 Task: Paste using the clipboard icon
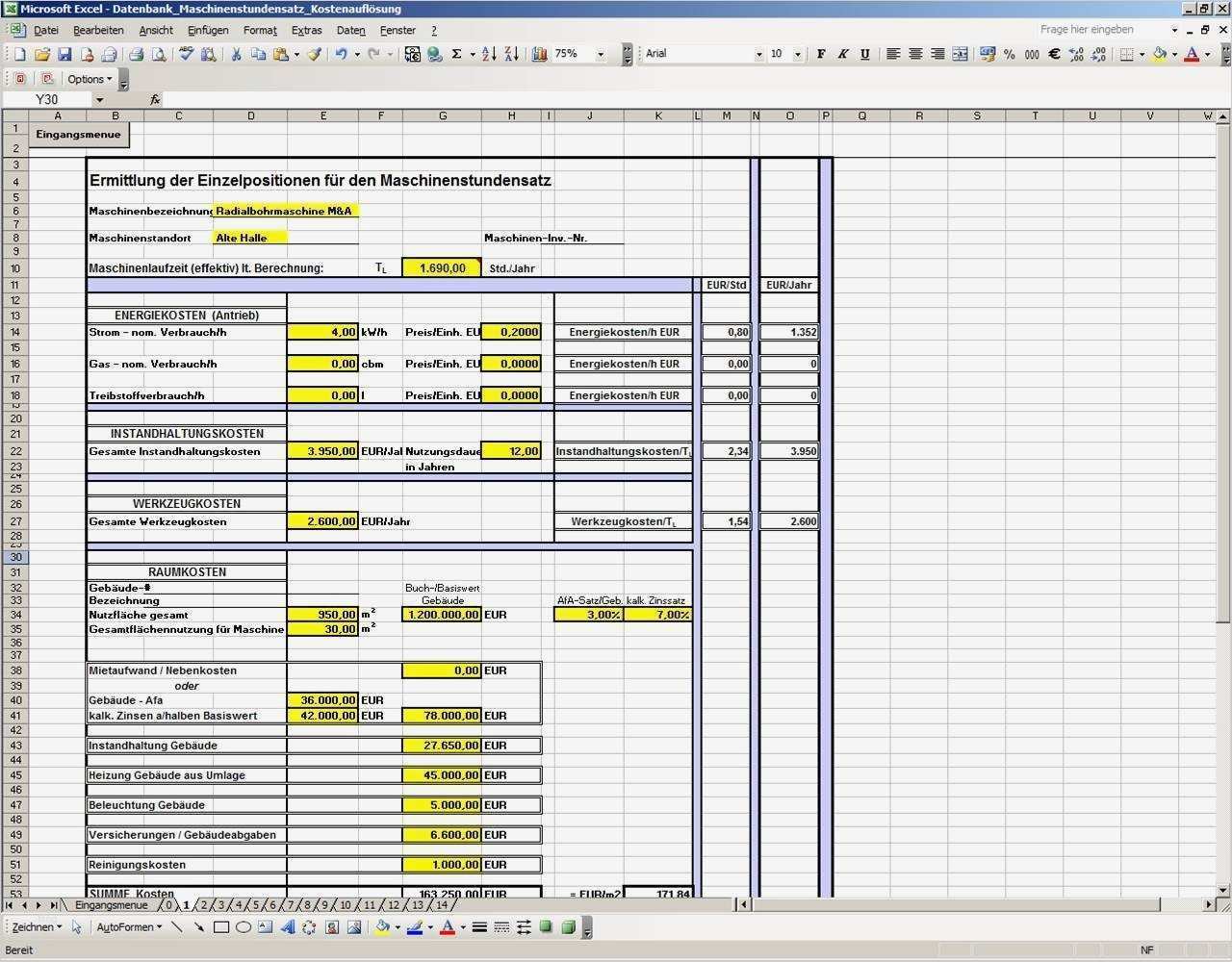coord(280,55)
